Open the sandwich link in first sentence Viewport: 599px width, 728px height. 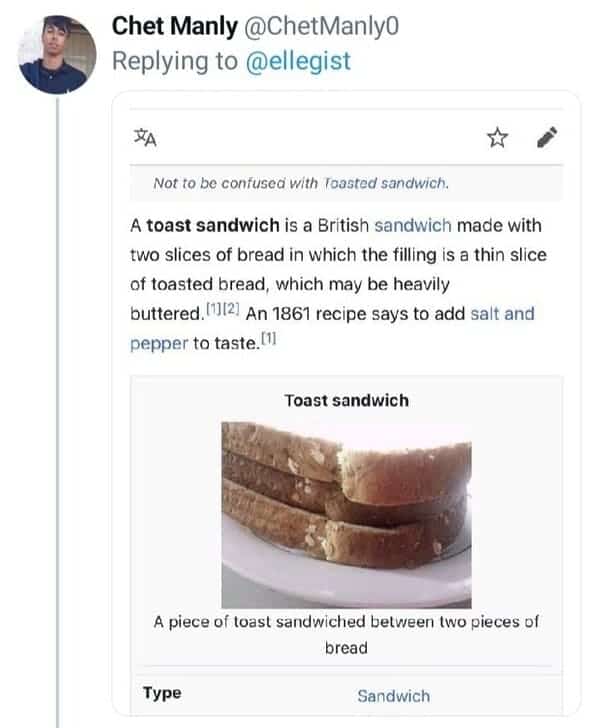pyautogui.click(x=413, y=226)
